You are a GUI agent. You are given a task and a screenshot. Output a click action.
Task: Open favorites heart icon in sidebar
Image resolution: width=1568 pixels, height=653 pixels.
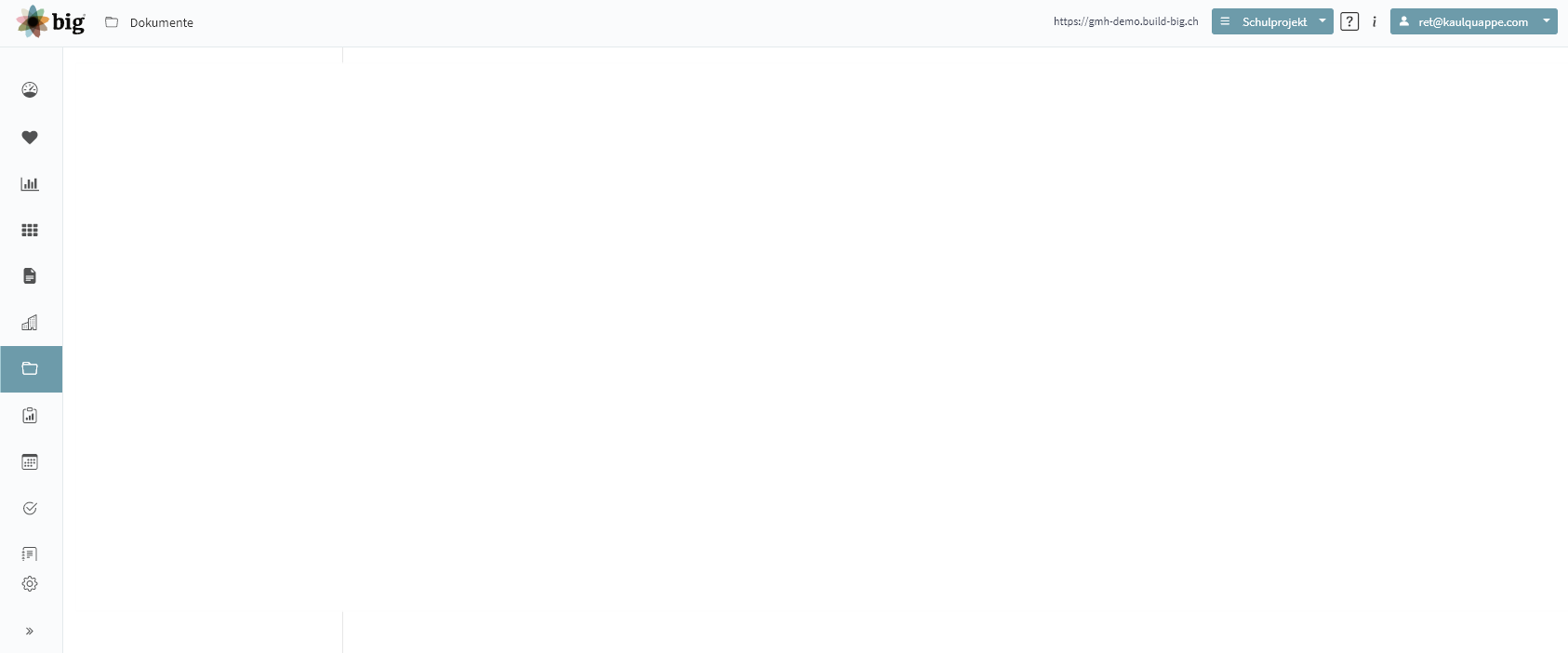[30, 137]
